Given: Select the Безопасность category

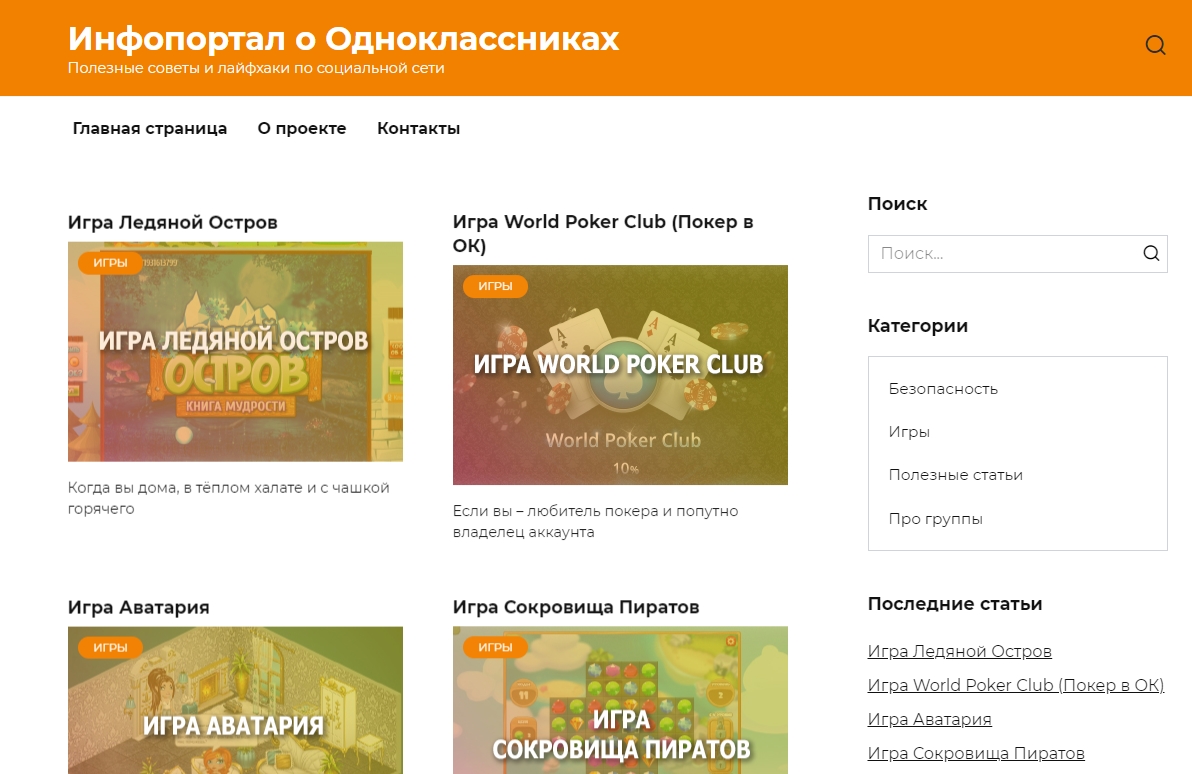Looking at the screenshot, I should (x=943, y=389).
